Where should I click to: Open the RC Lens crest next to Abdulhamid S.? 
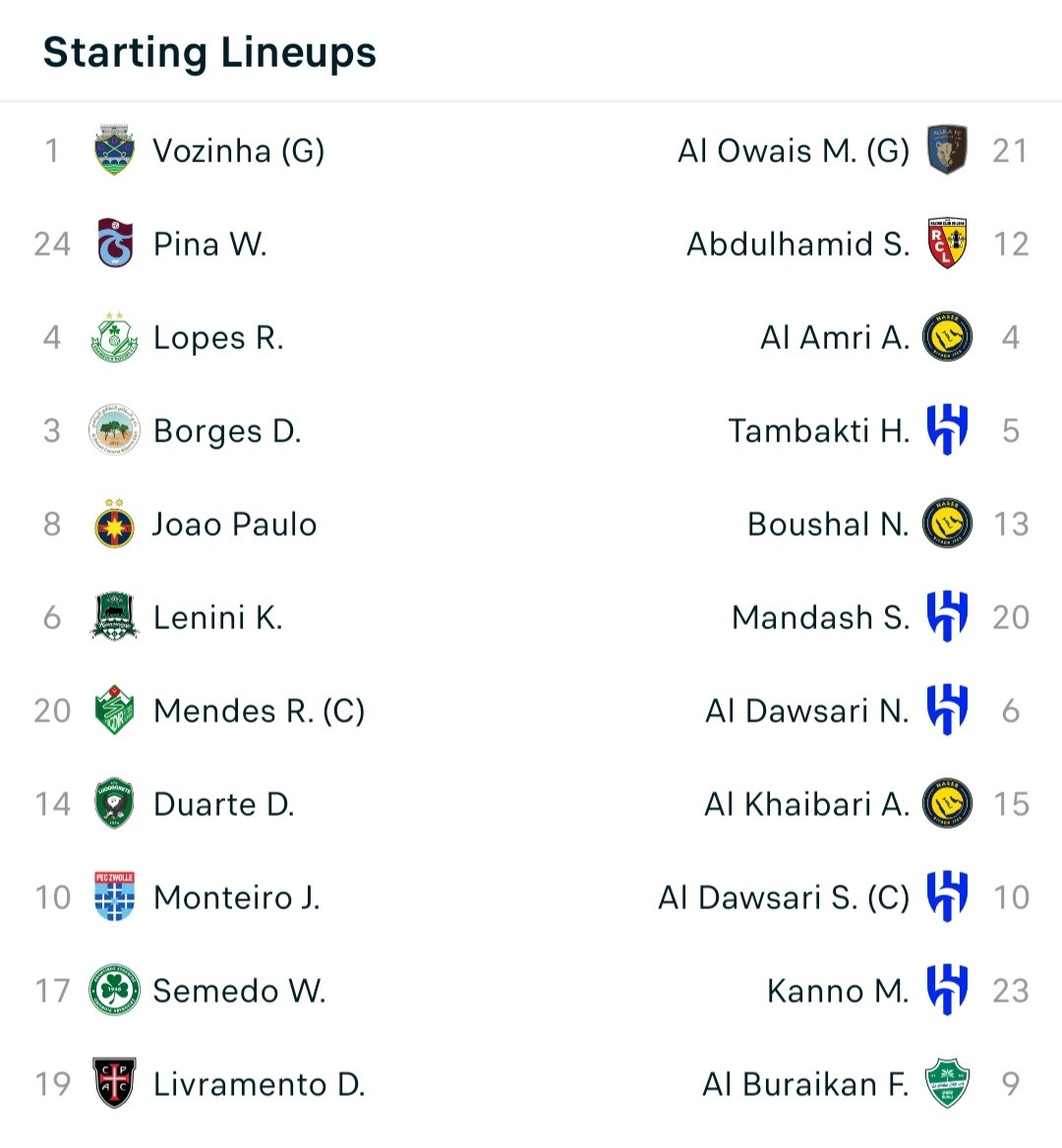click(947, 243)
